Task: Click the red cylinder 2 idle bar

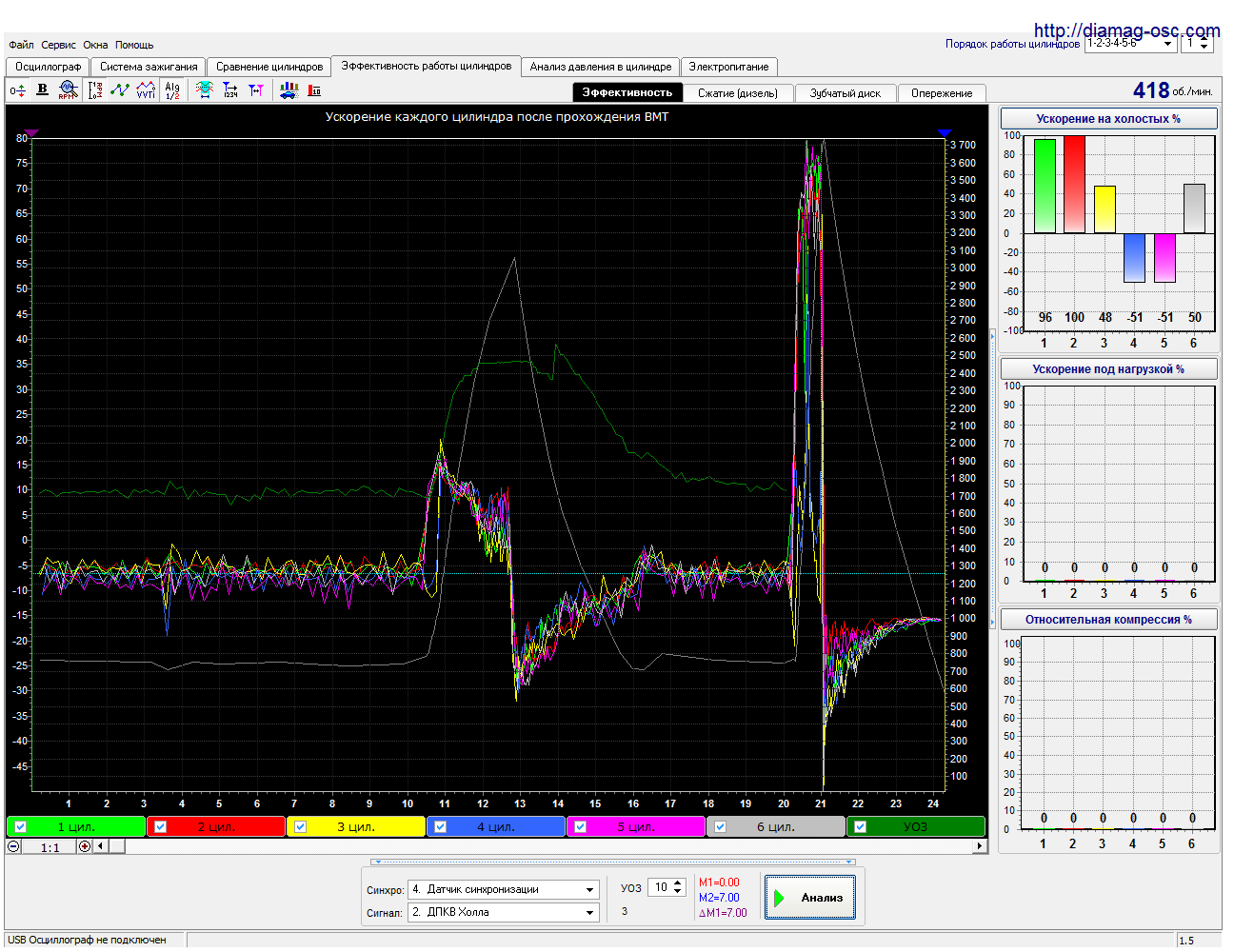Action: [x=1074, y=185]
